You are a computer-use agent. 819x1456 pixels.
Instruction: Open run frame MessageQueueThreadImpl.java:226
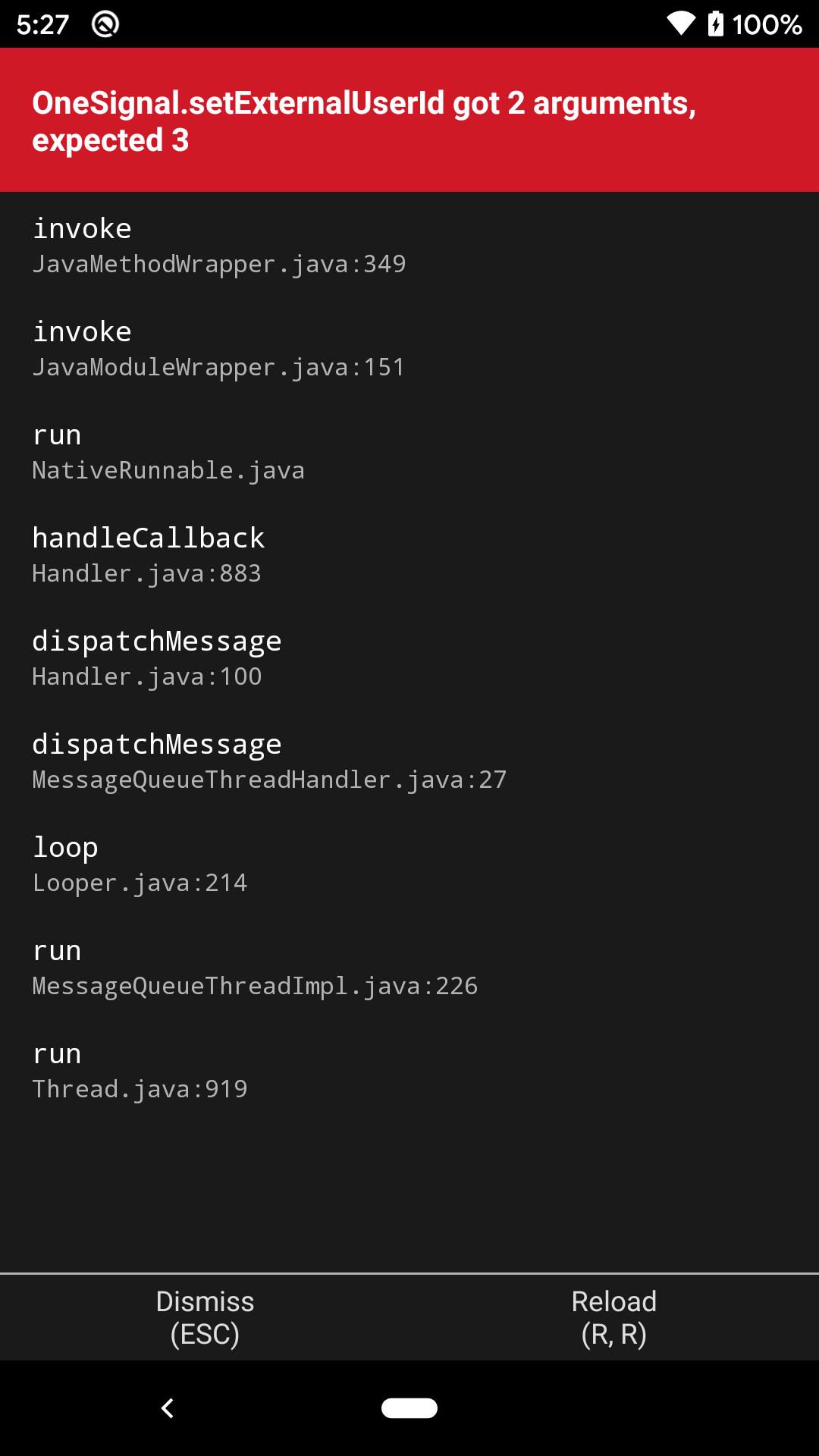[x=256, y=968]
